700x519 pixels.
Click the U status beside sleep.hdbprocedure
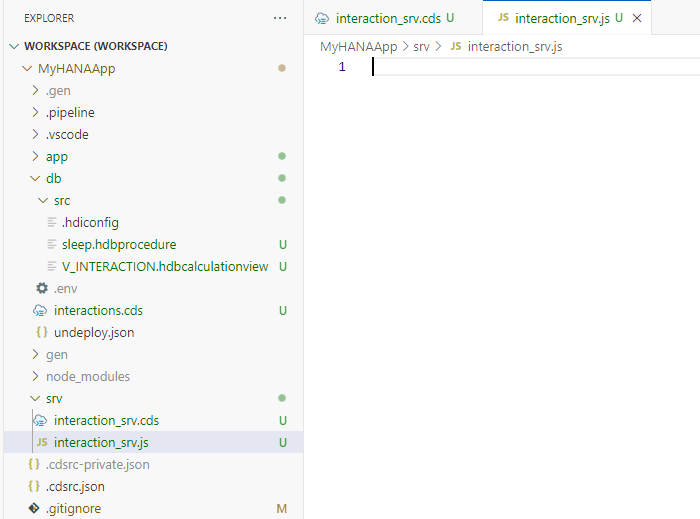coord(283,245)
